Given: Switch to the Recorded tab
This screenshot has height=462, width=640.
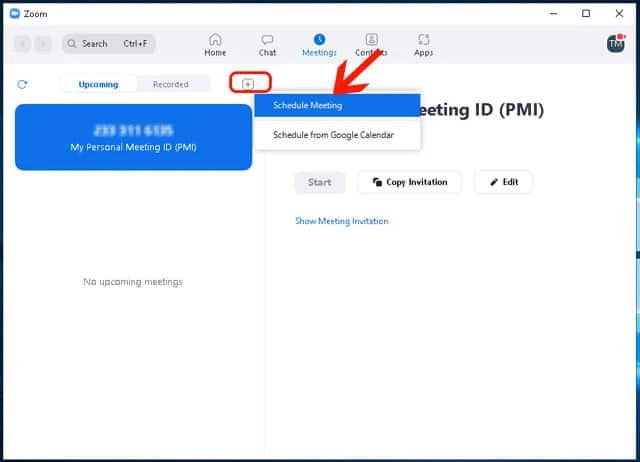Looking at the screenshot, I should click(x=171, y=84).
